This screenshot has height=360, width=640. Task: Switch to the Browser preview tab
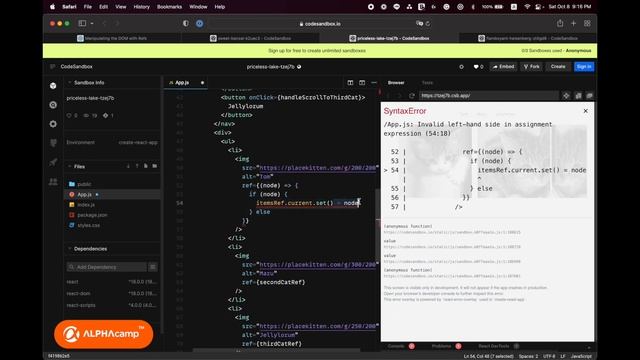[396, 82]
